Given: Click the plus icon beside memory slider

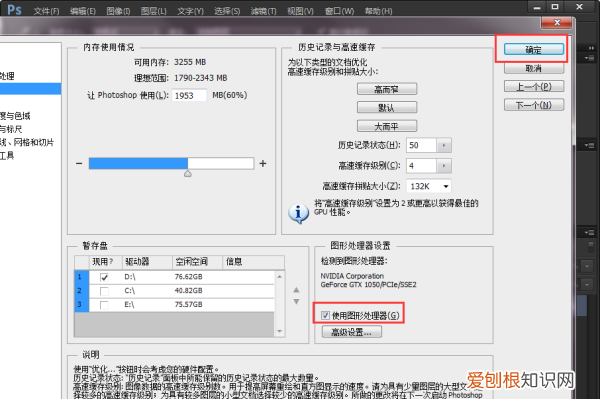Looking at the screenshot, I should point(263,163).
